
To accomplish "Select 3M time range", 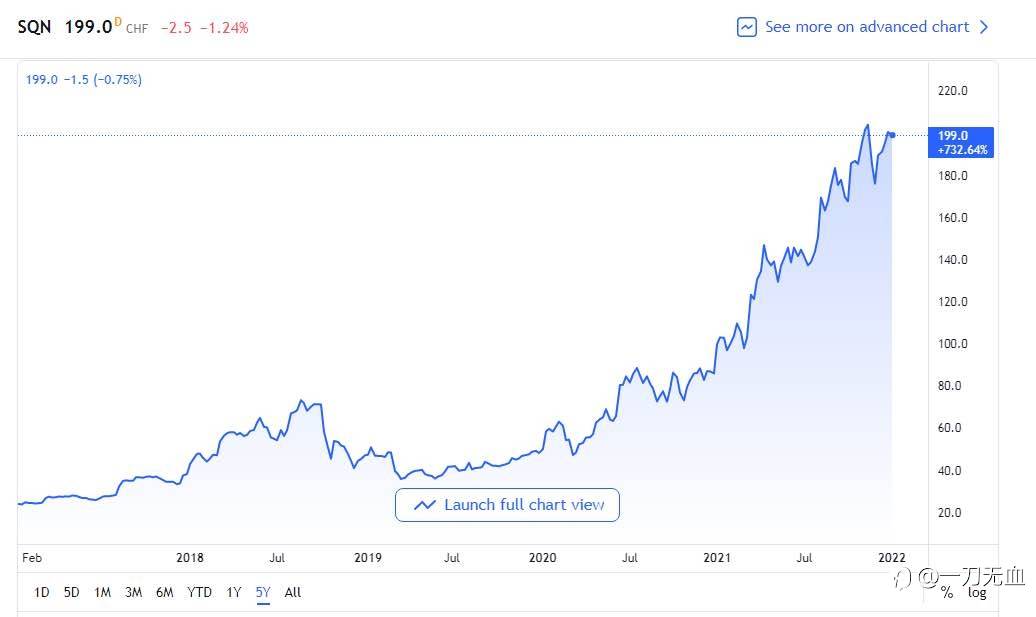I will [133, 592].
